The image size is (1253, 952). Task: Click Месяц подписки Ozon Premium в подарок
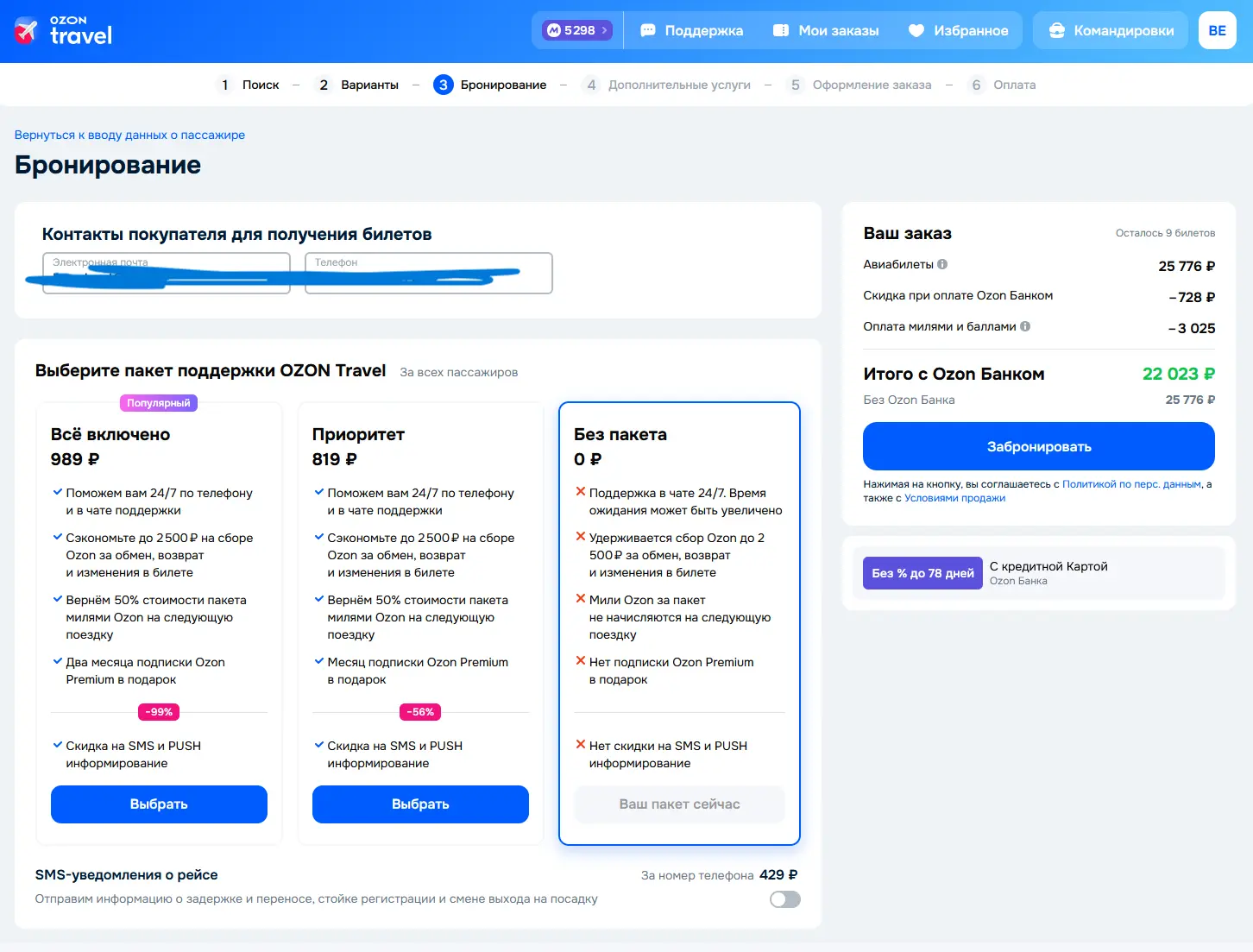click(x=418, y=671)
